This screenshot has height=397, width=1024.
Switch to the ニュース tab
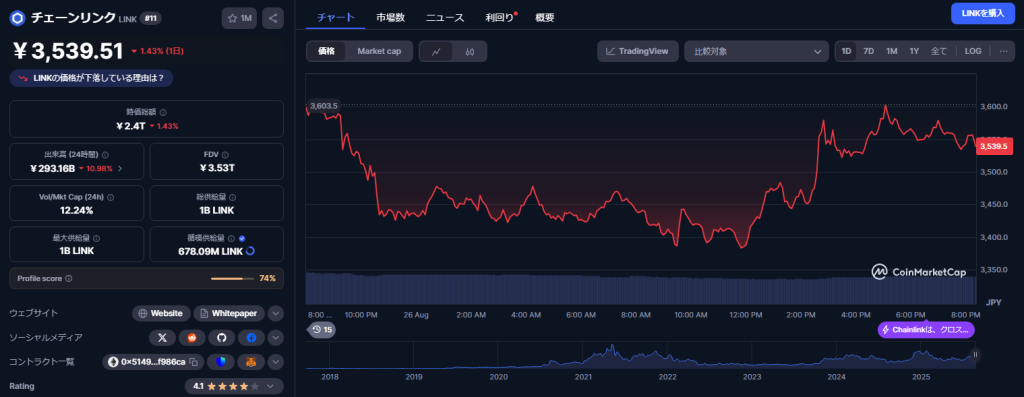coord(445,18)
